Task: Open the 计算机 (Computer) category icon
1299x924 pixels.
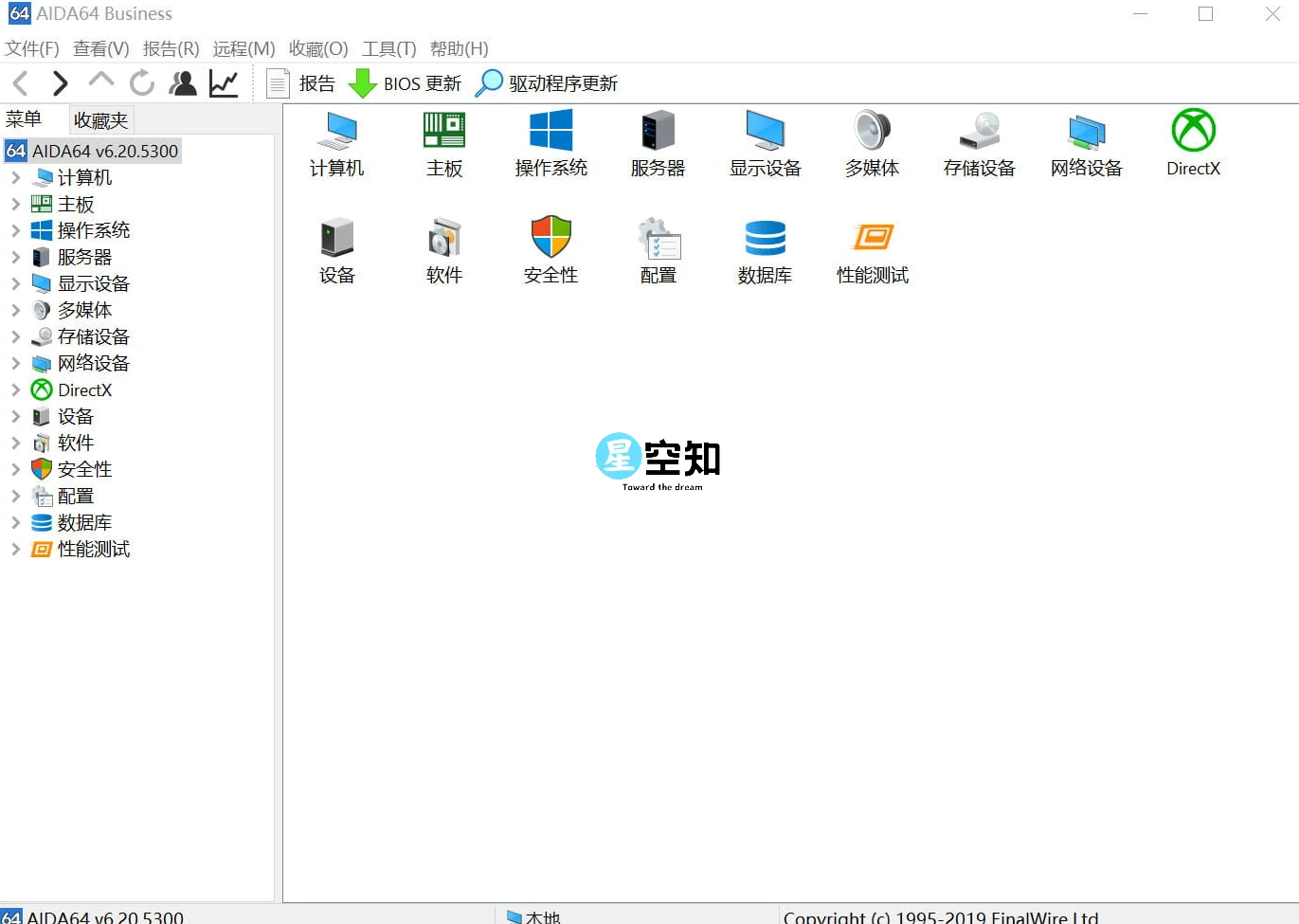Action: (337, 144)
